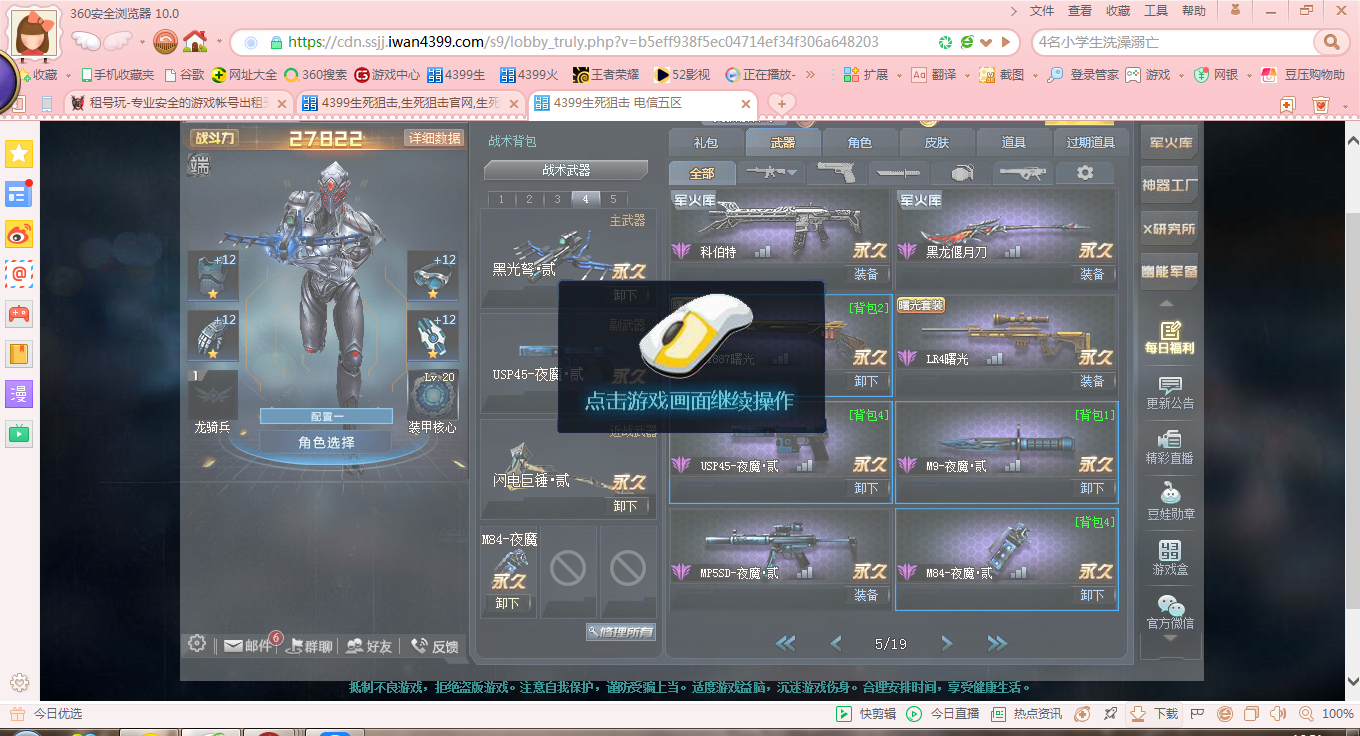
Task: Jump to the first weapon page
Action: (786, 643)
